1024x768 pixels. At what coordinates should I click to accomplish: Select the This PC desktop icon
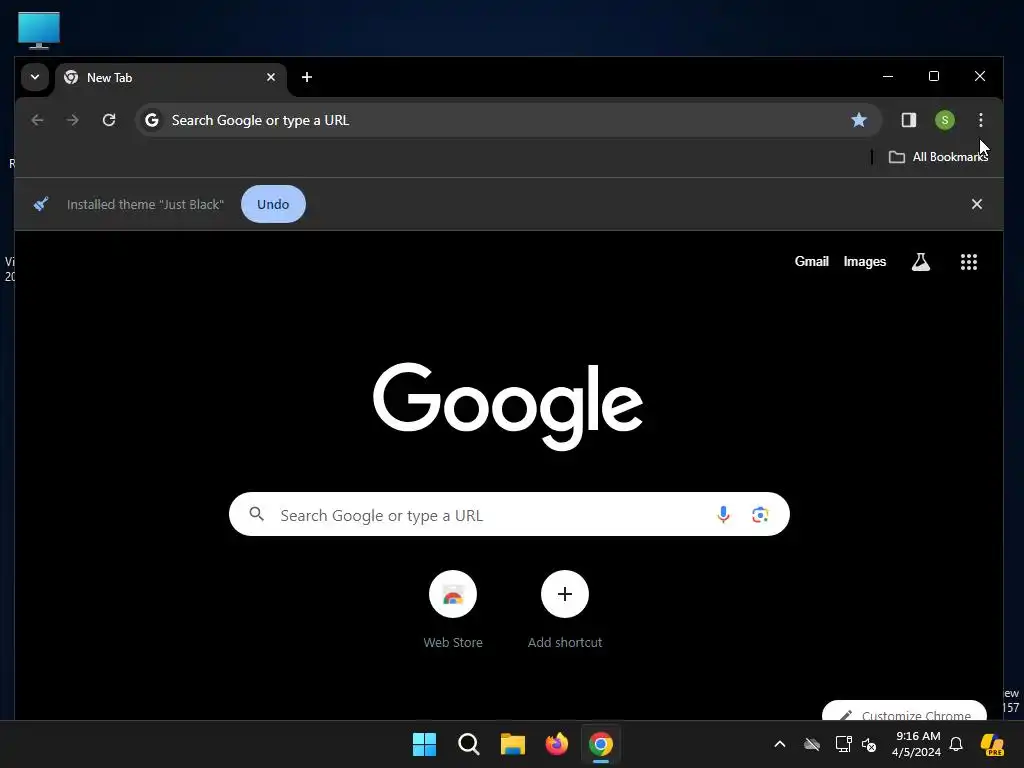click(39, 30)
